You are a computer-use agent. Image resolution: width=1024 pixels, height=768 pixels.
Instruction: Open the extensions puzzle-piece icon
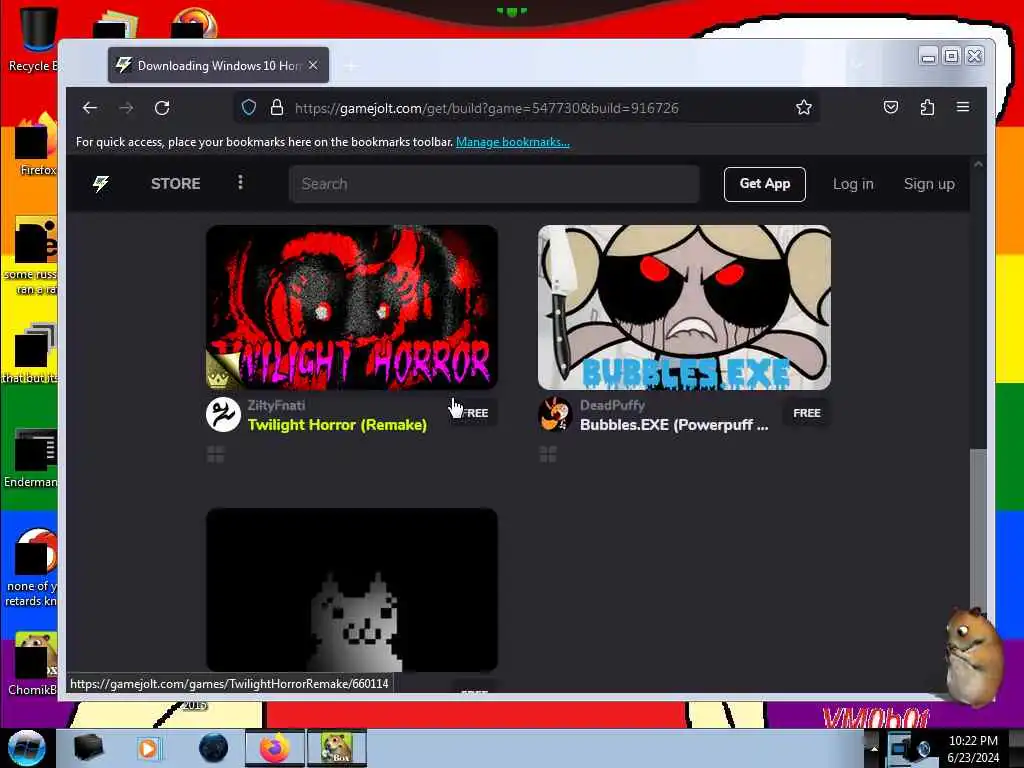coord(927,107)
